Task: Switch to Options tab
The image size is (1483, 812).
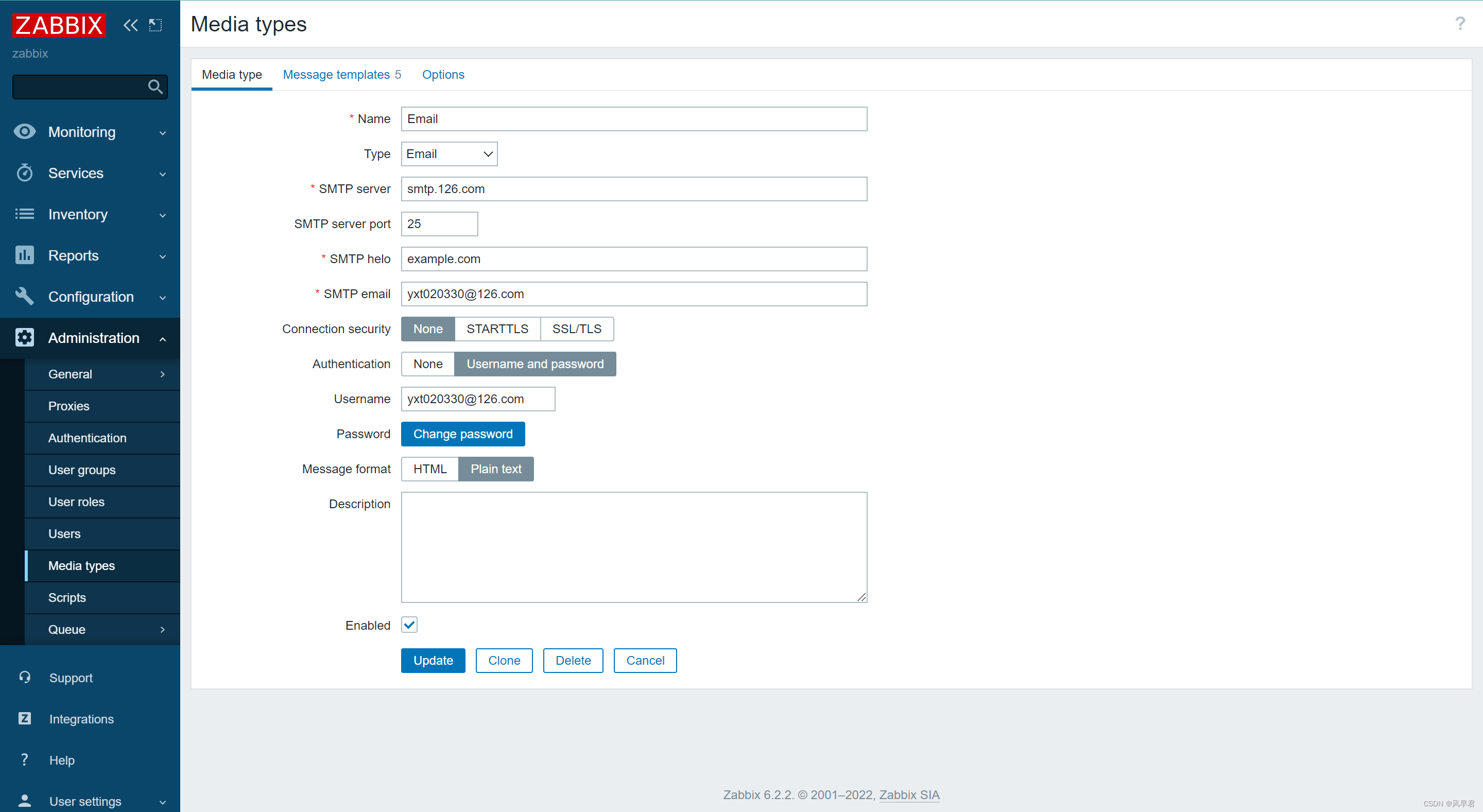Action: [x=442, y=75]
